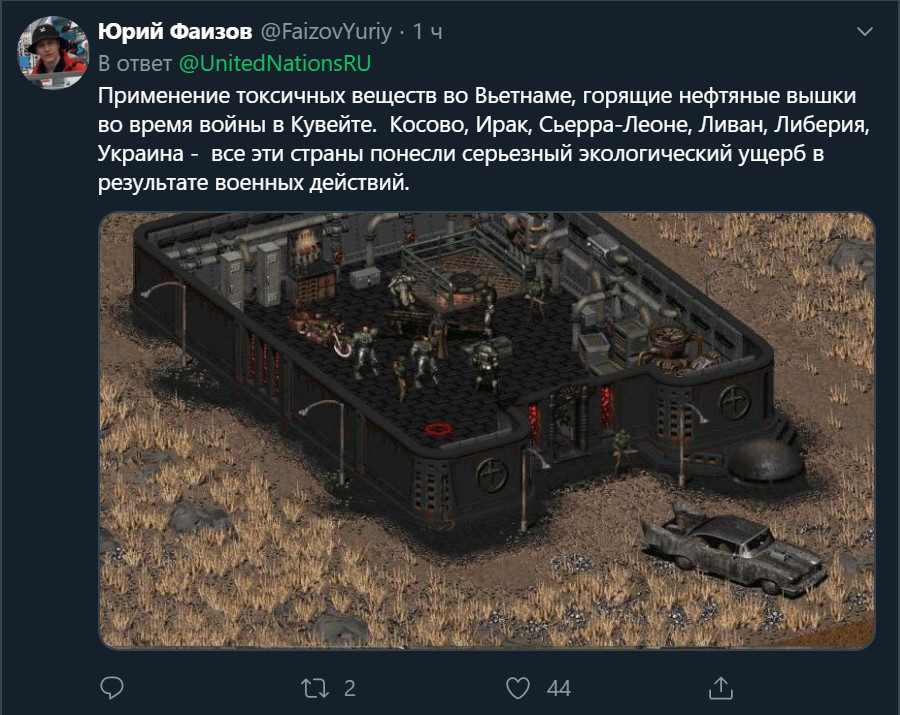
Task: Open the @UnitedNationsRU mention link
Action: click(x=275, y=64)
